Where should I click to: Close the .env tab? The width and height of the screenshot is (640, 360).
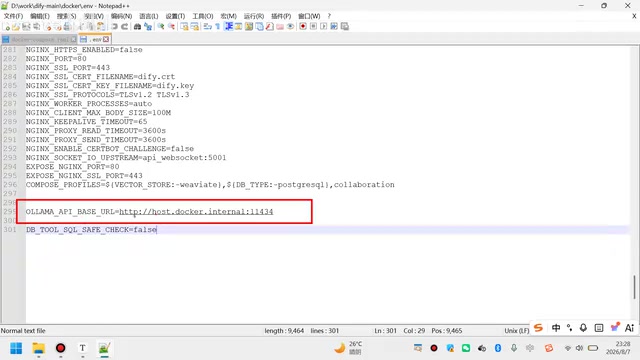click(106, 40)
